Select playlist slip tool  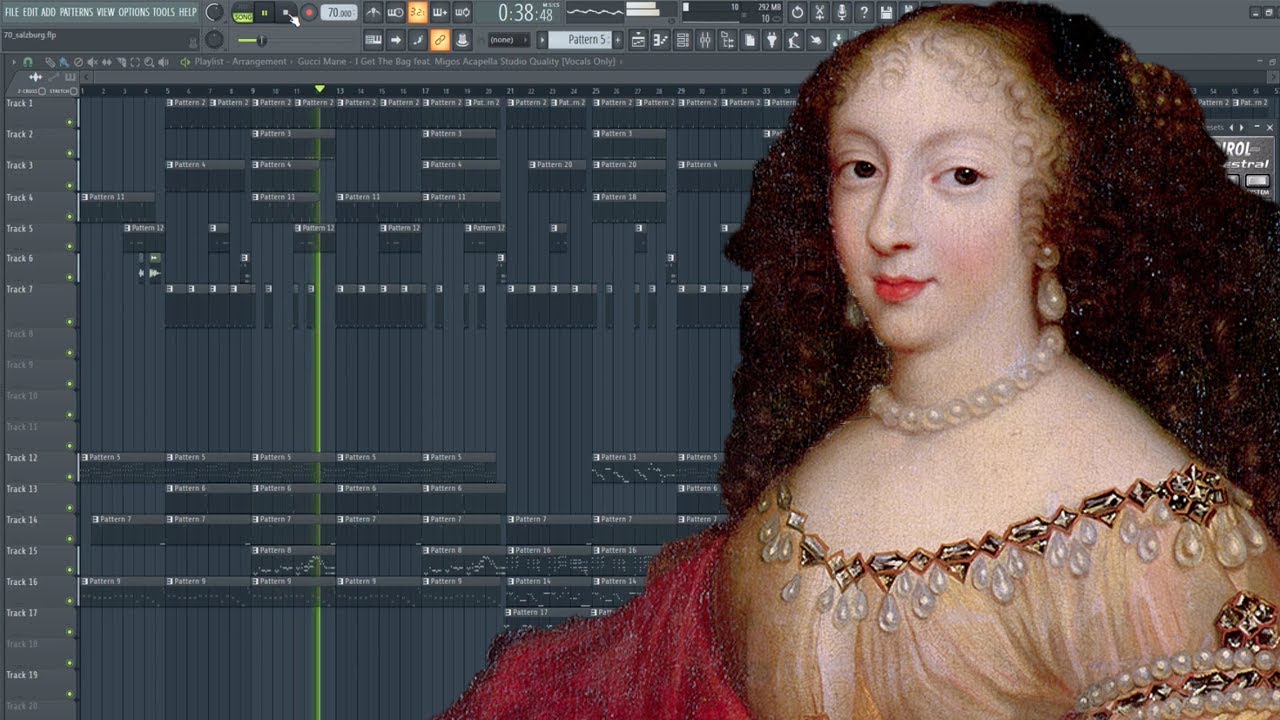106,62
